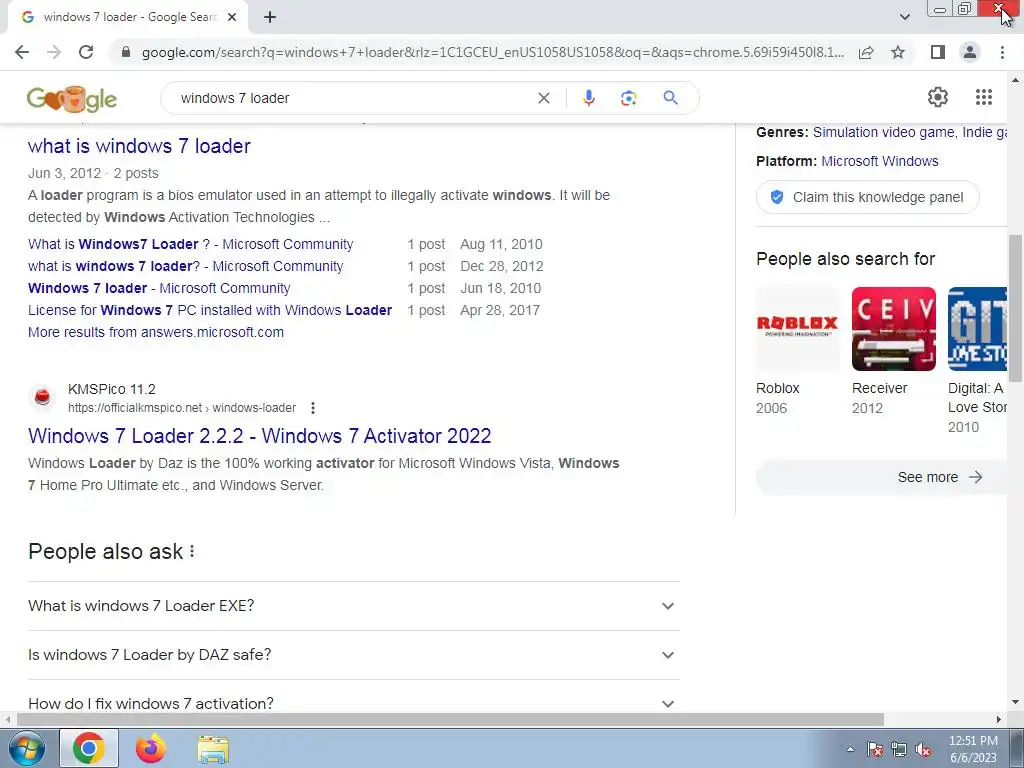The width and height of the screenshot is (1024, 768).
Task: Reload the page with the refresh icon
Action: [x=86, y=52]
